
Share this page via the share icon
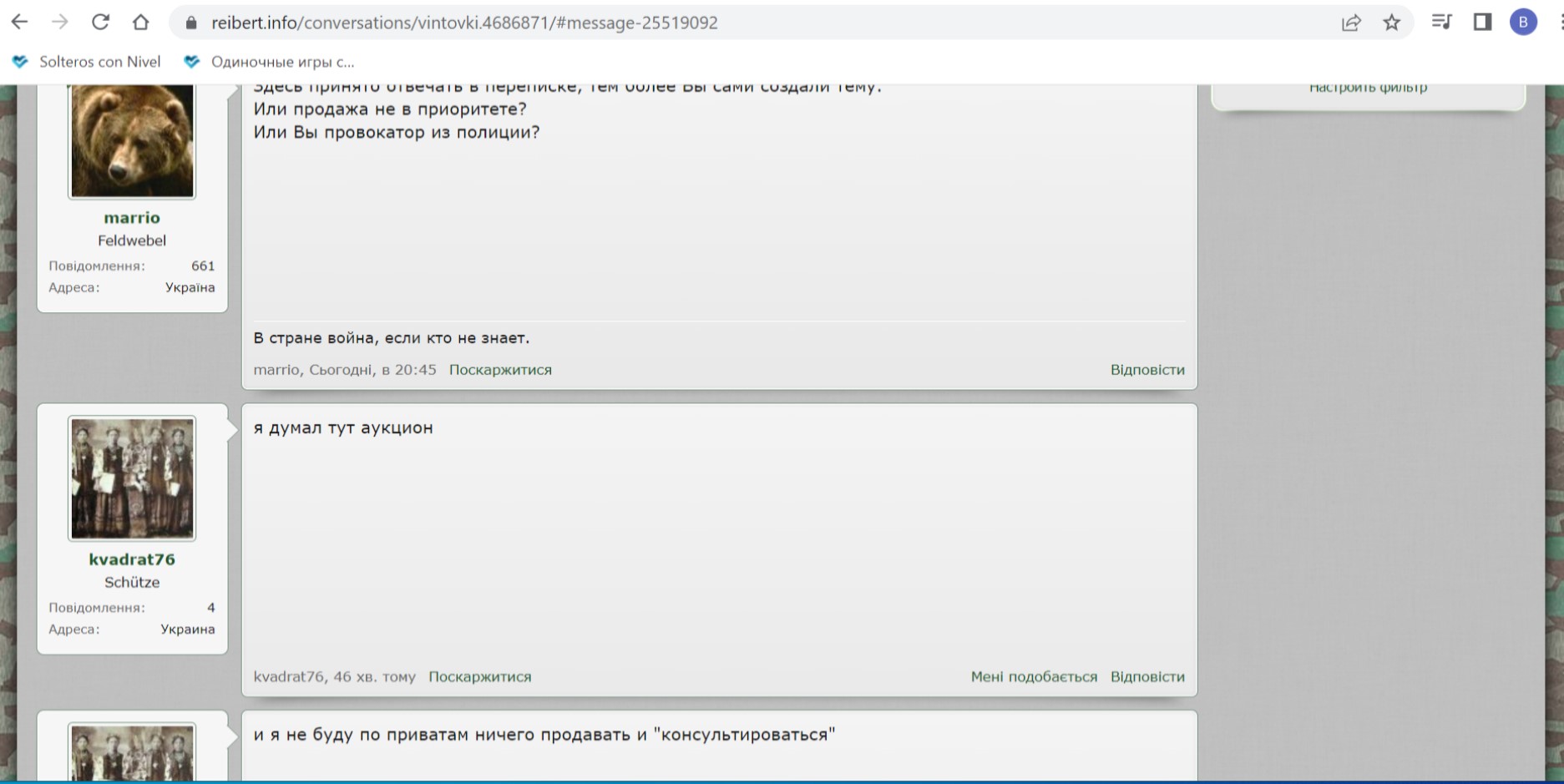point(1351,23)
